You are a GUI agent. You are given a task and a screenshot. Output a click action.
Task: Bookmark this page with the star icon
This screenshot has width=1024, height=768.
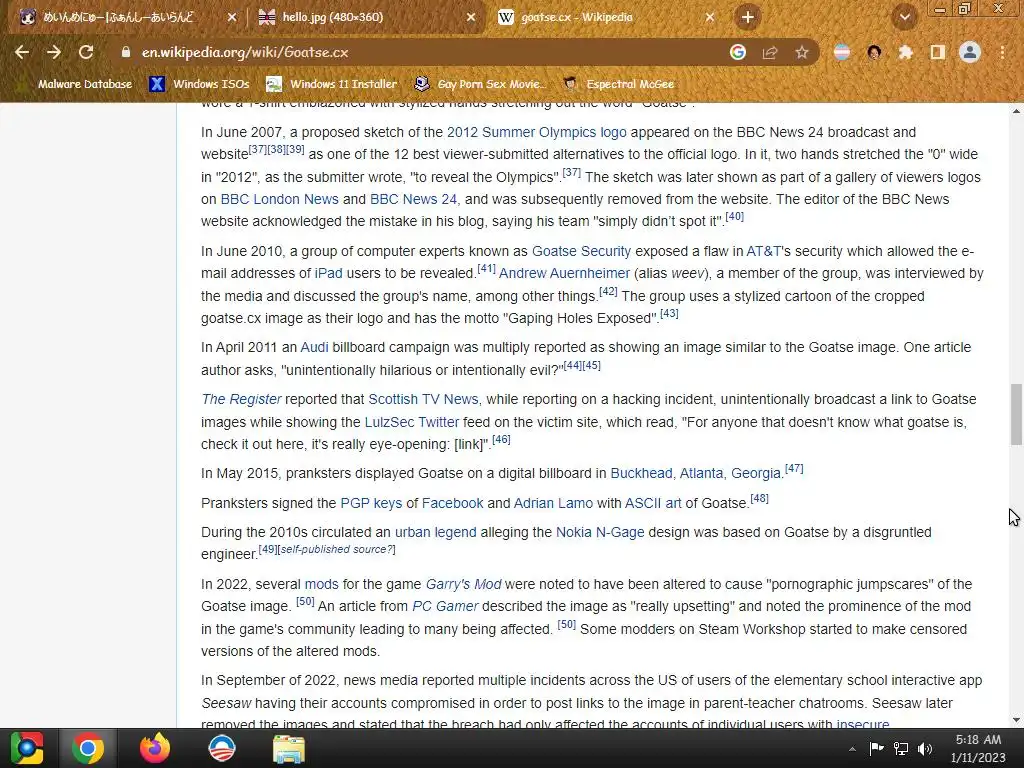[802, 52]
